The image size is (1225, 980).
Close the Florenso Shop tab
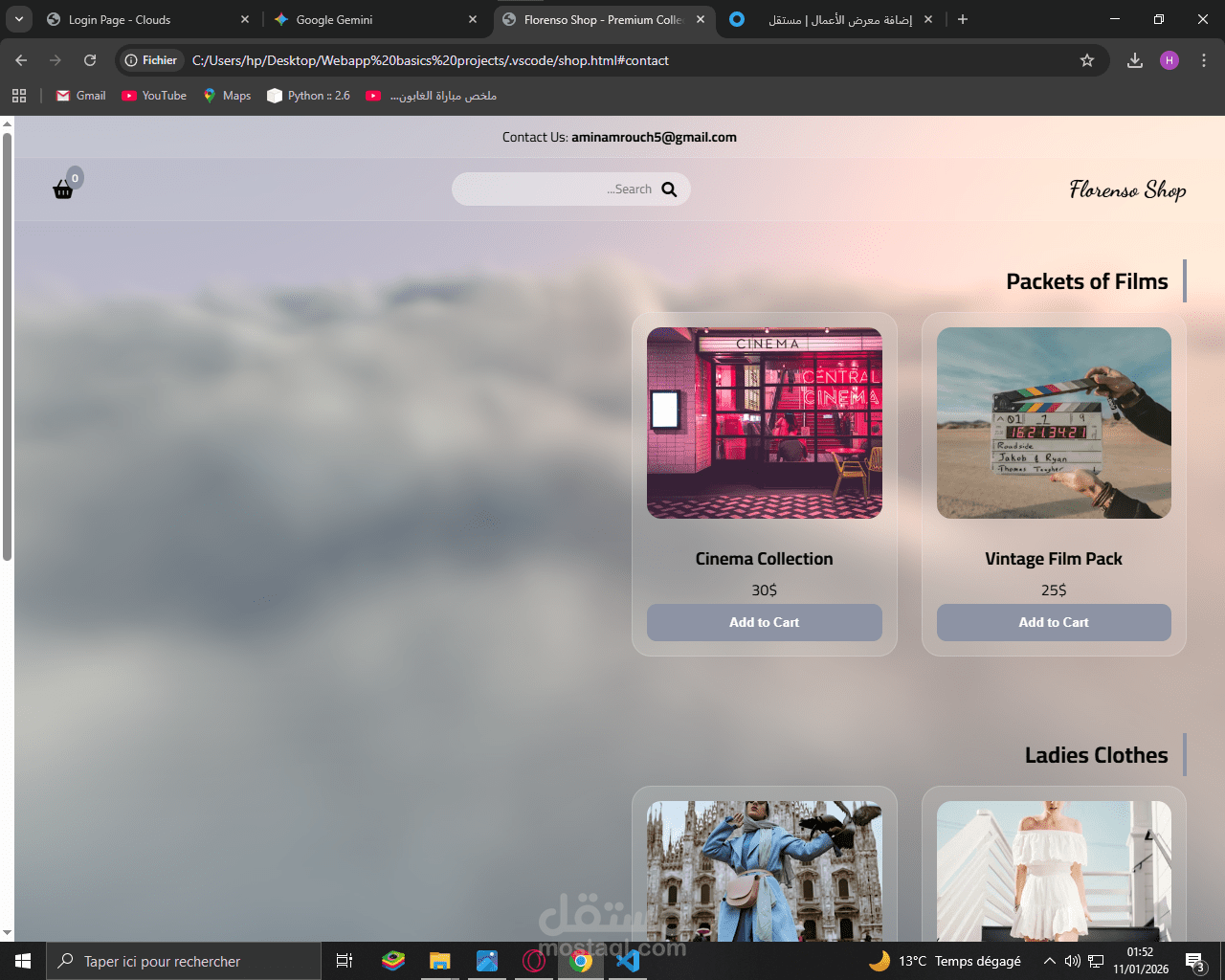pos(701,19)
